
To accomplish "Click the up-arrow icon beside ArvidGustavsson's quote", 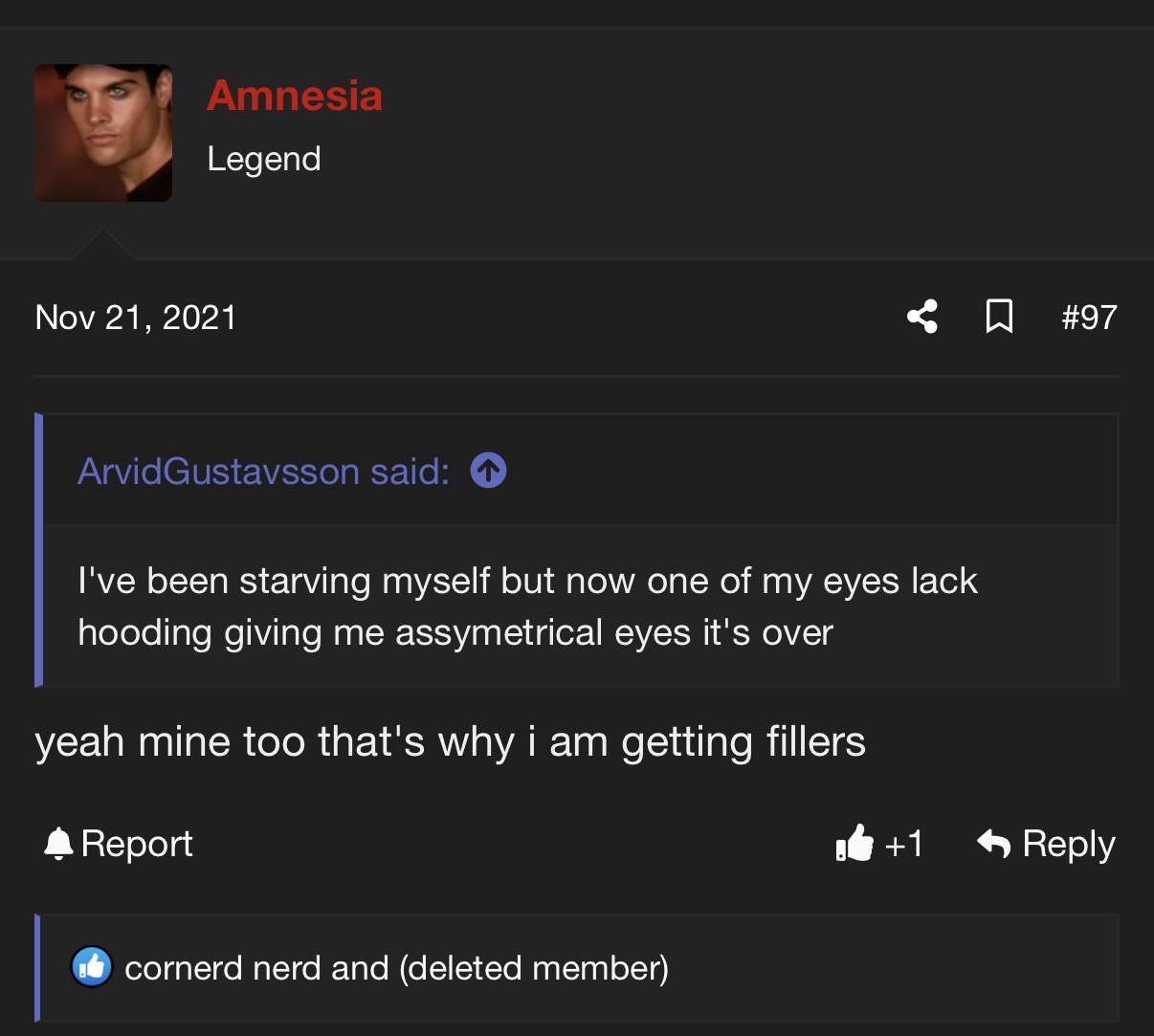I will 488,471.
